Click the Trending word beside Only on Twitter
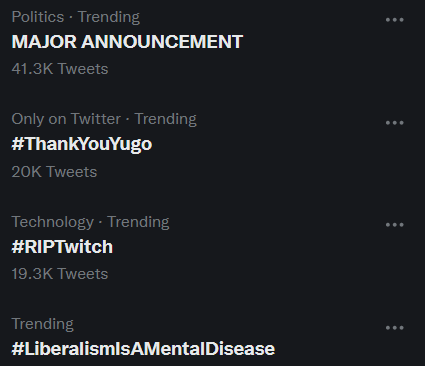The width and height of the screenshot is (425, 366). click(x=165, y=119)
